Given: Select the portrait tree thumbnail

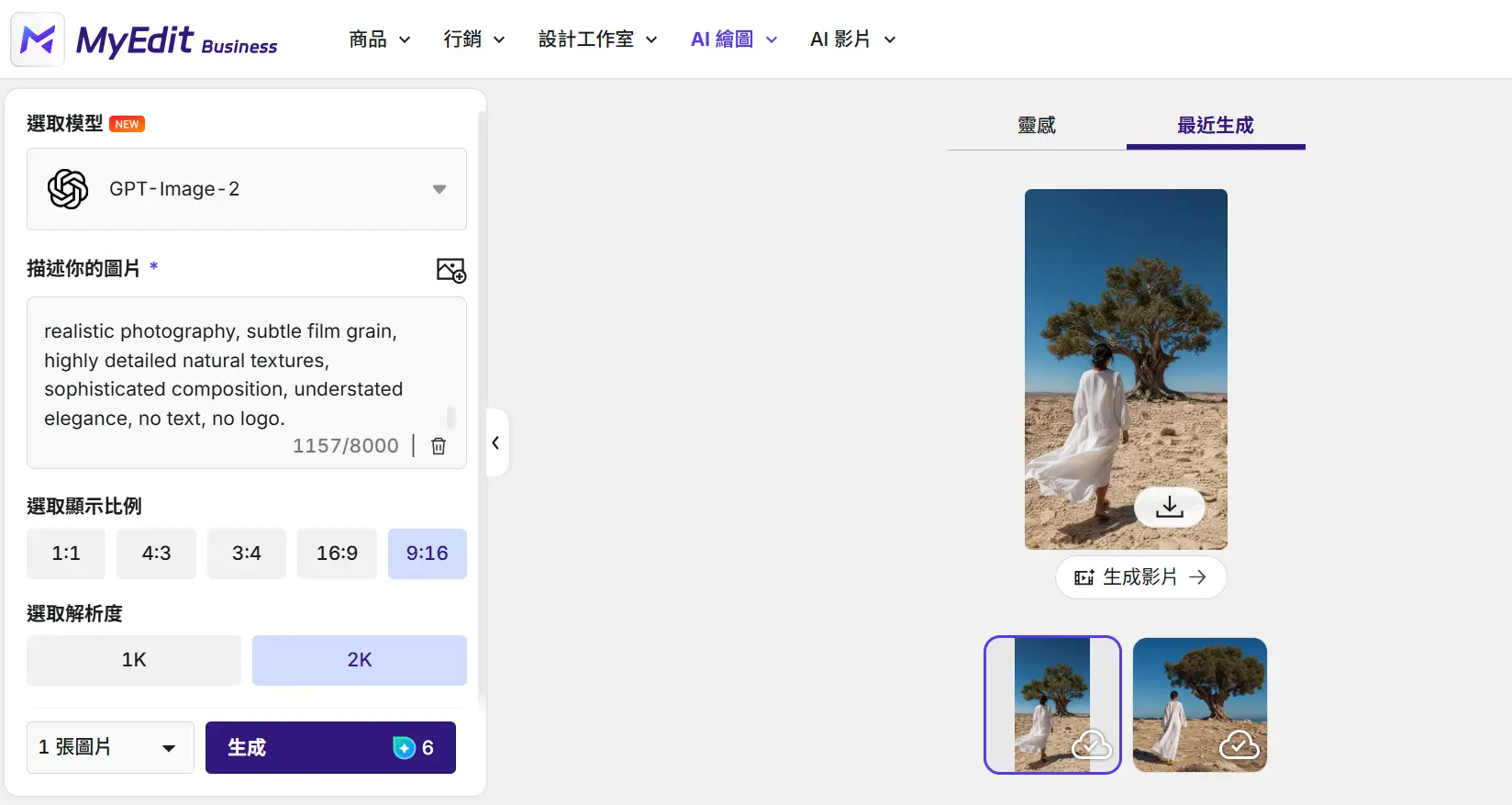Looking at the screenshot, I should click(1052, 705).
